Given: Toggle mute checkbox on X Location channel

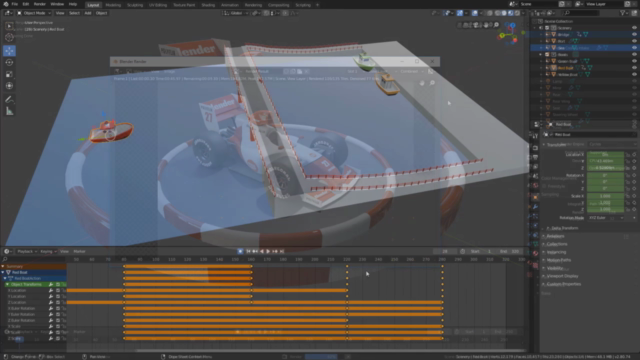Looking at the screenshot, I should [x=58, y=290].
